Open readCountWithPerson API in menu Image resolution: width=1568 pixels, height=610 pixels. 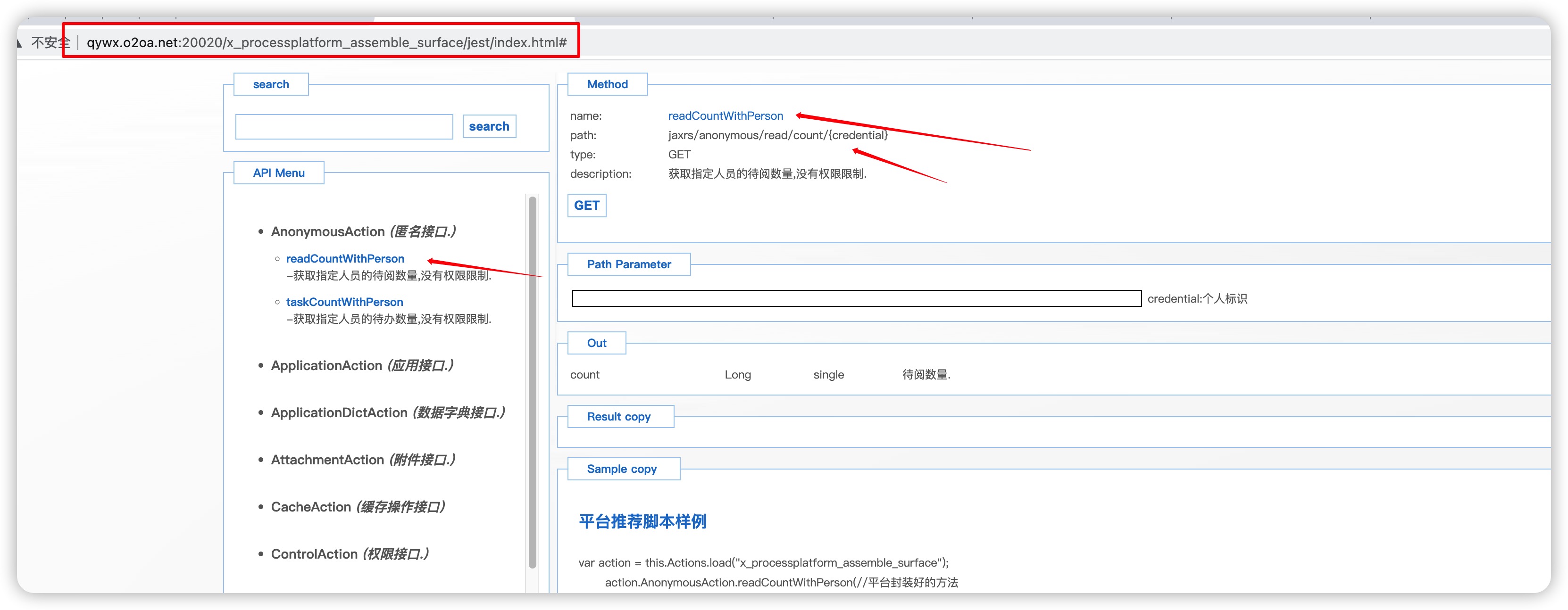(x=344, y=258)
